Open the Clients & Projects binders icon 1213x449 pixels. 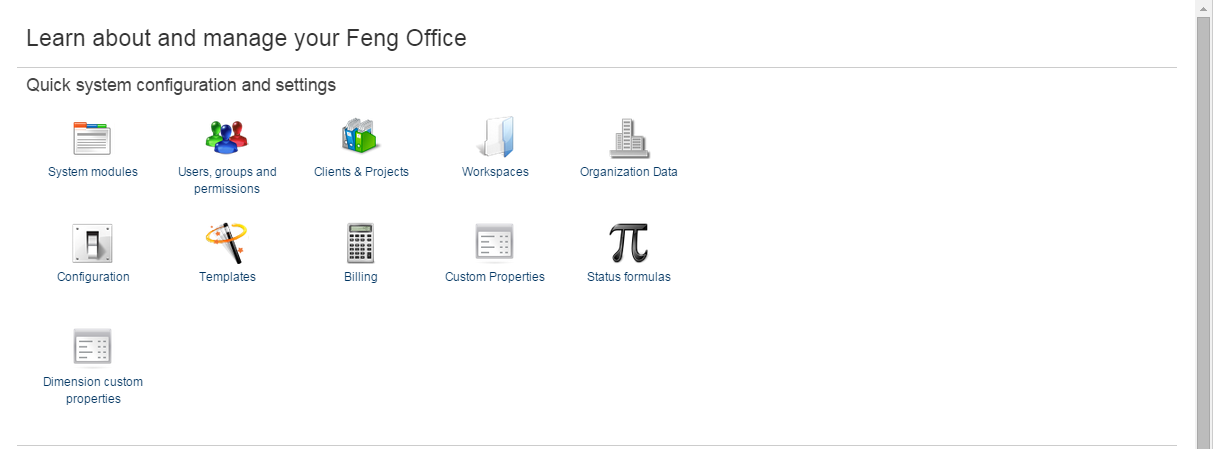coord(361,137)
